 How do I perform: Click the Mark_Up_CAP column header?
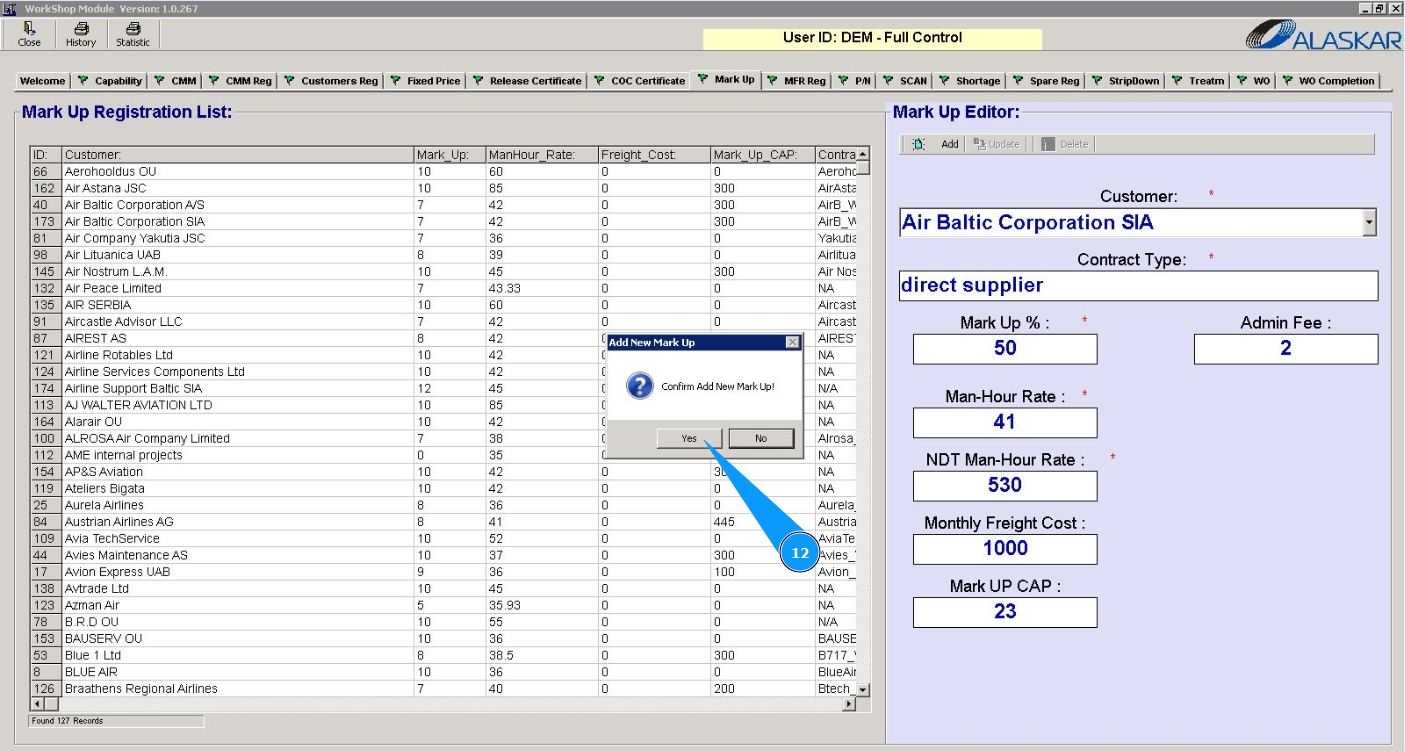(762, 155)
